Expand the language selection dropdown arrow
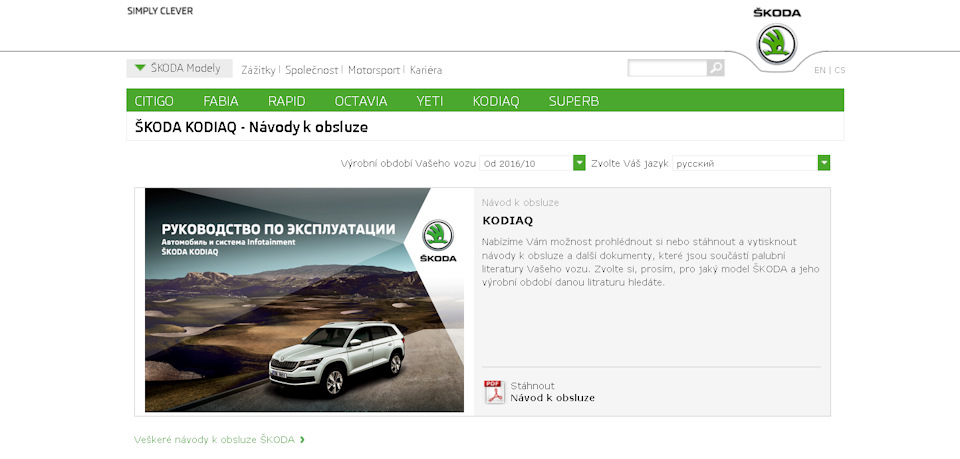The height and width of the screenshot is (459, 960). click(824, 163)
